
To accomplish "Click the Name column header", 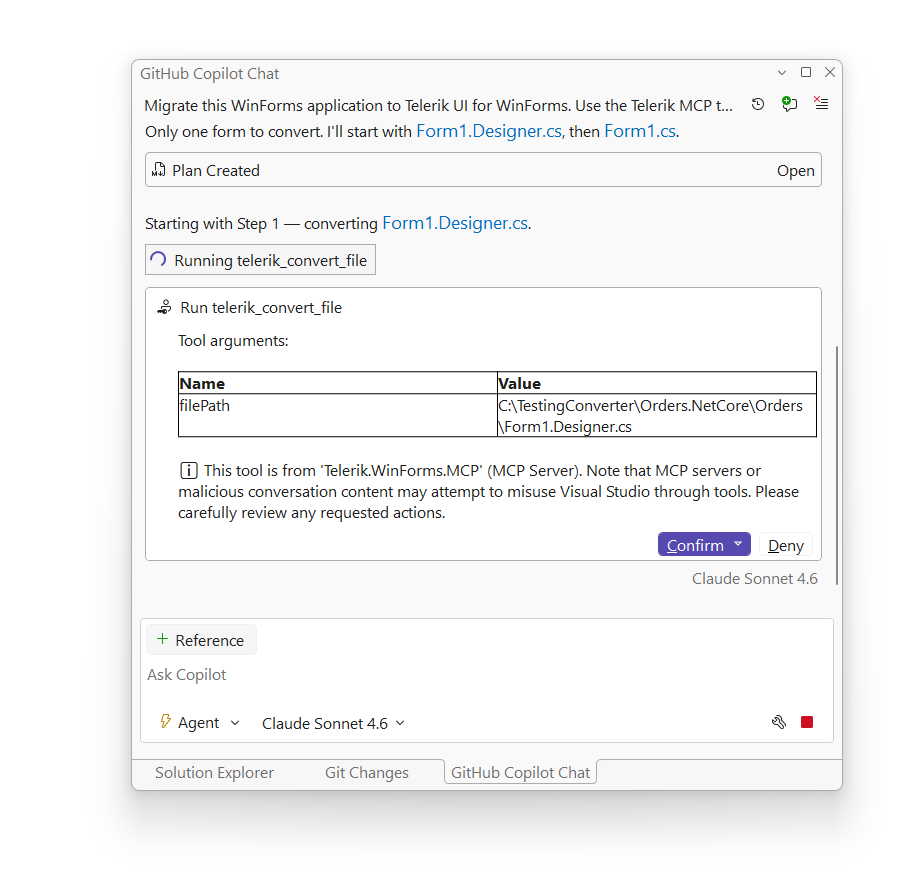I will pyautogui.click(x=337, y=383).
